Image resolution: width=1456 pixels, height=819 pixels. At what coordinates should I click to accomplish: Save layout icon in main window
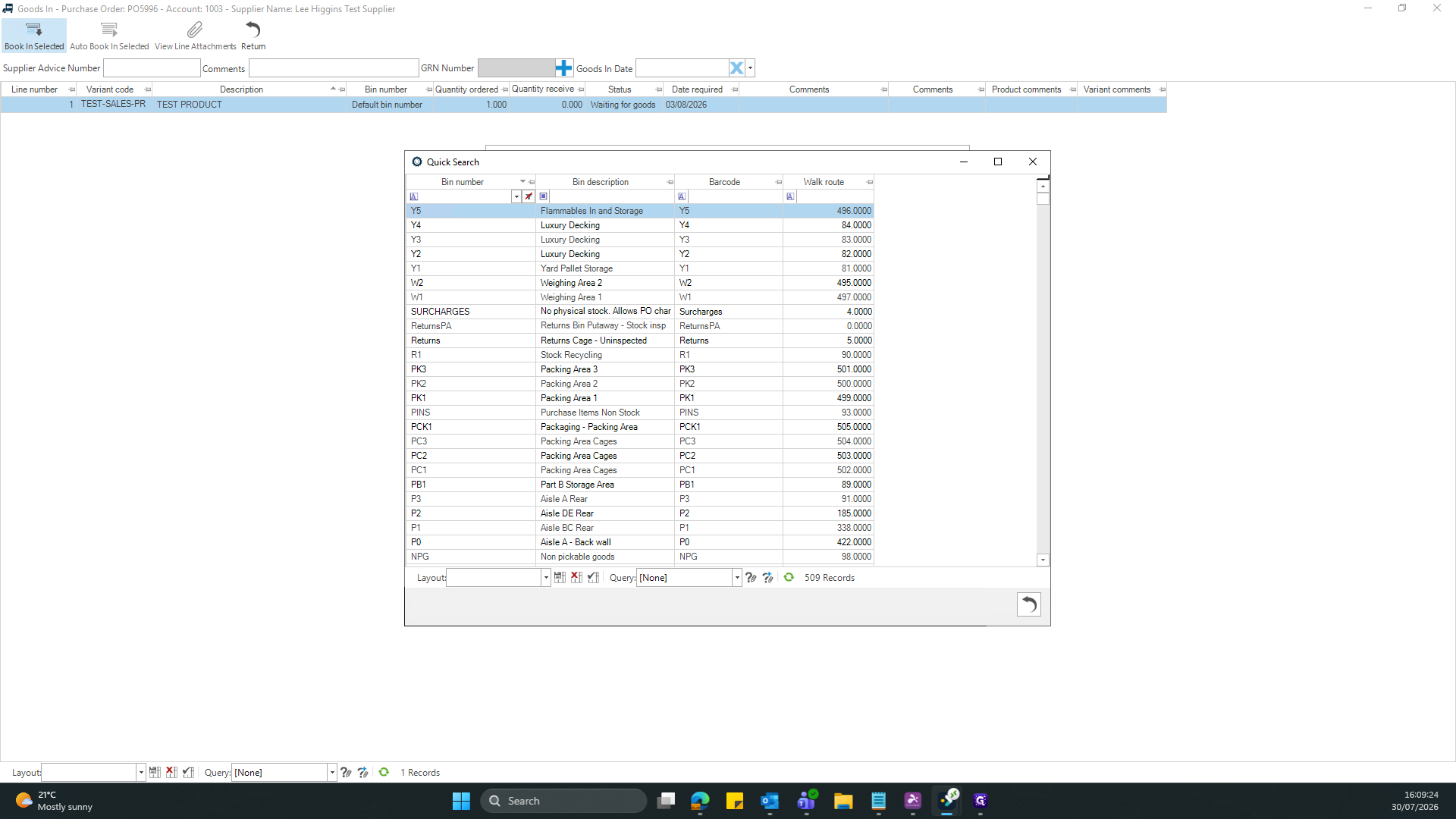155,773
